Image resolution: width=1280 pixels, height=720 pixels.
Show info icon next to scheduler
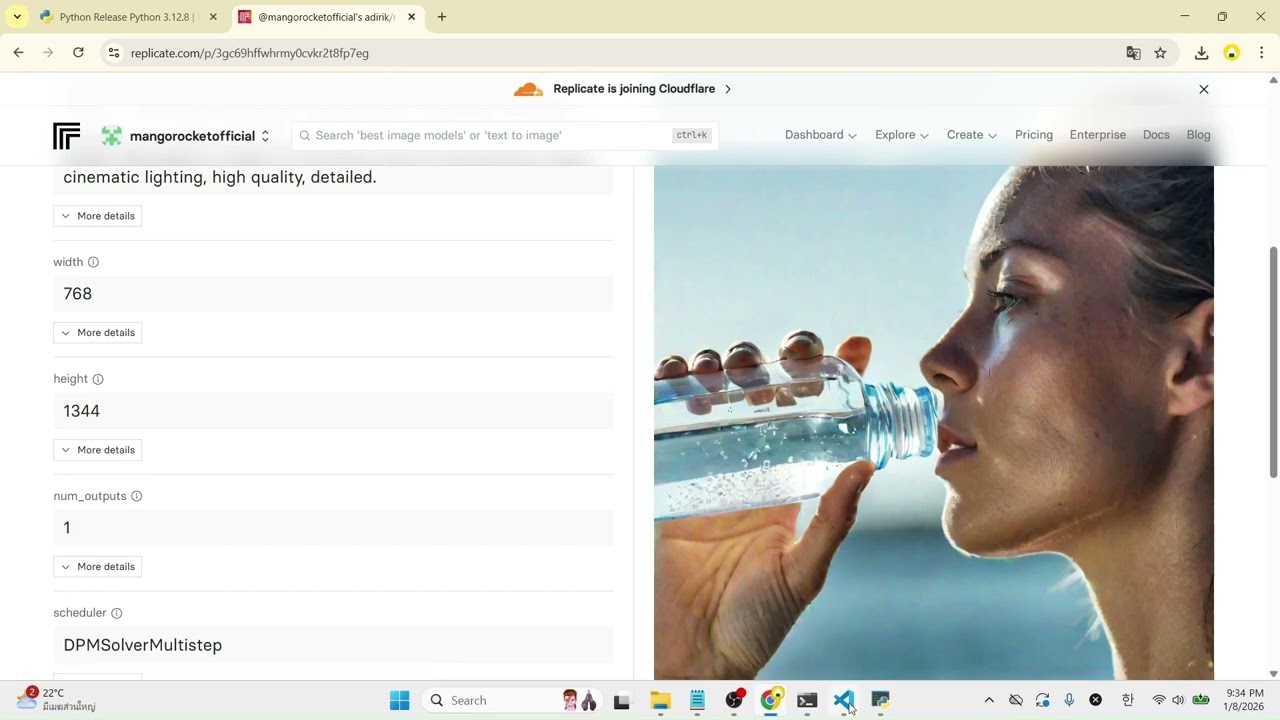pyautogui.click(x=116, y=613)
